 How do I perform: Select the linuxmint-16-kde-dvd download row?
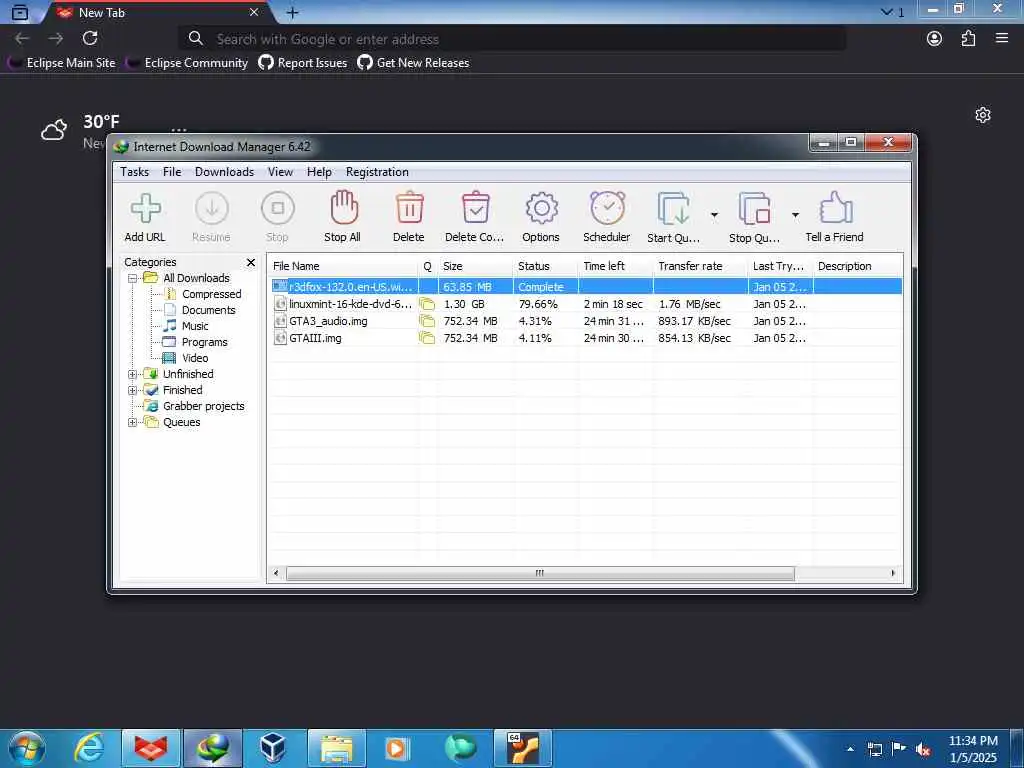(x=586, y=304)
